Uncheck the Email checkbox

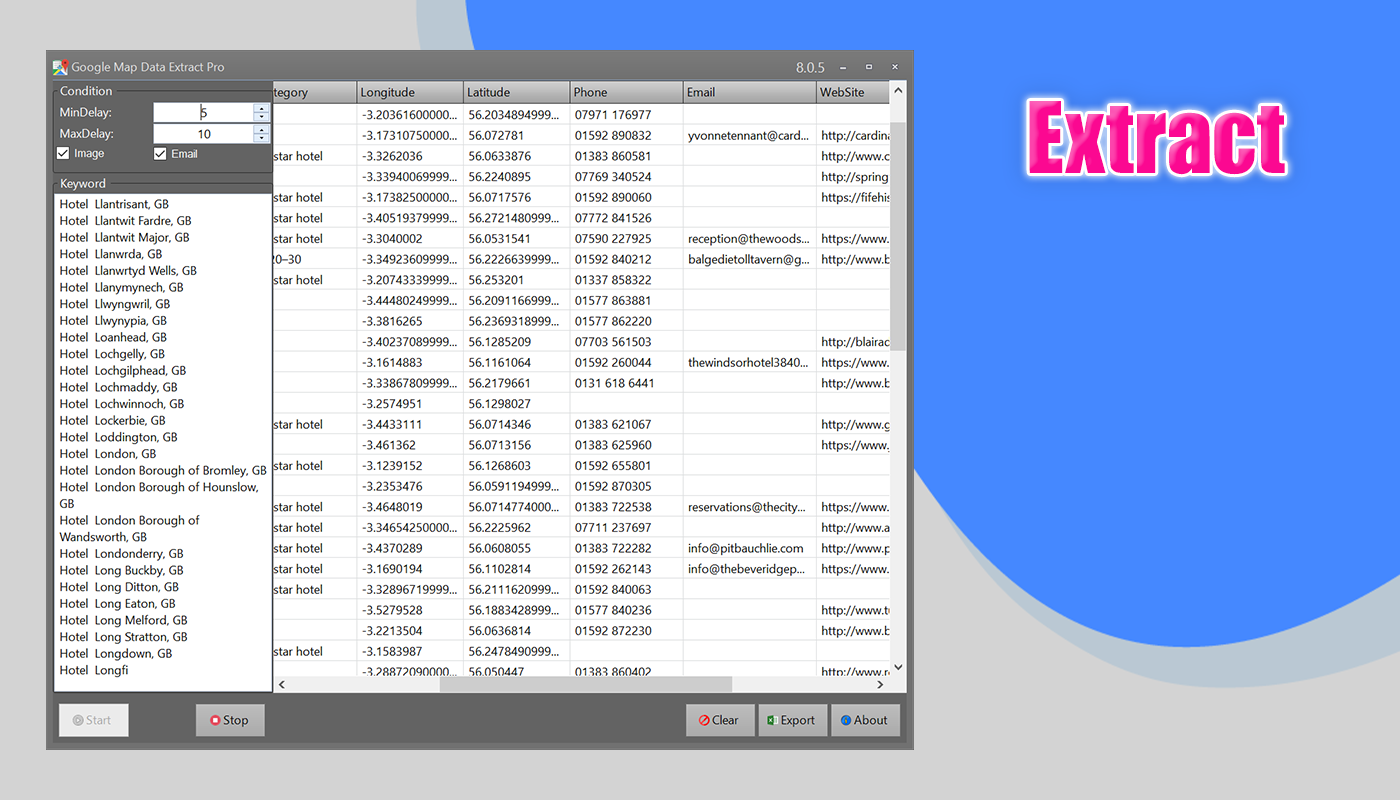[159, 153]
